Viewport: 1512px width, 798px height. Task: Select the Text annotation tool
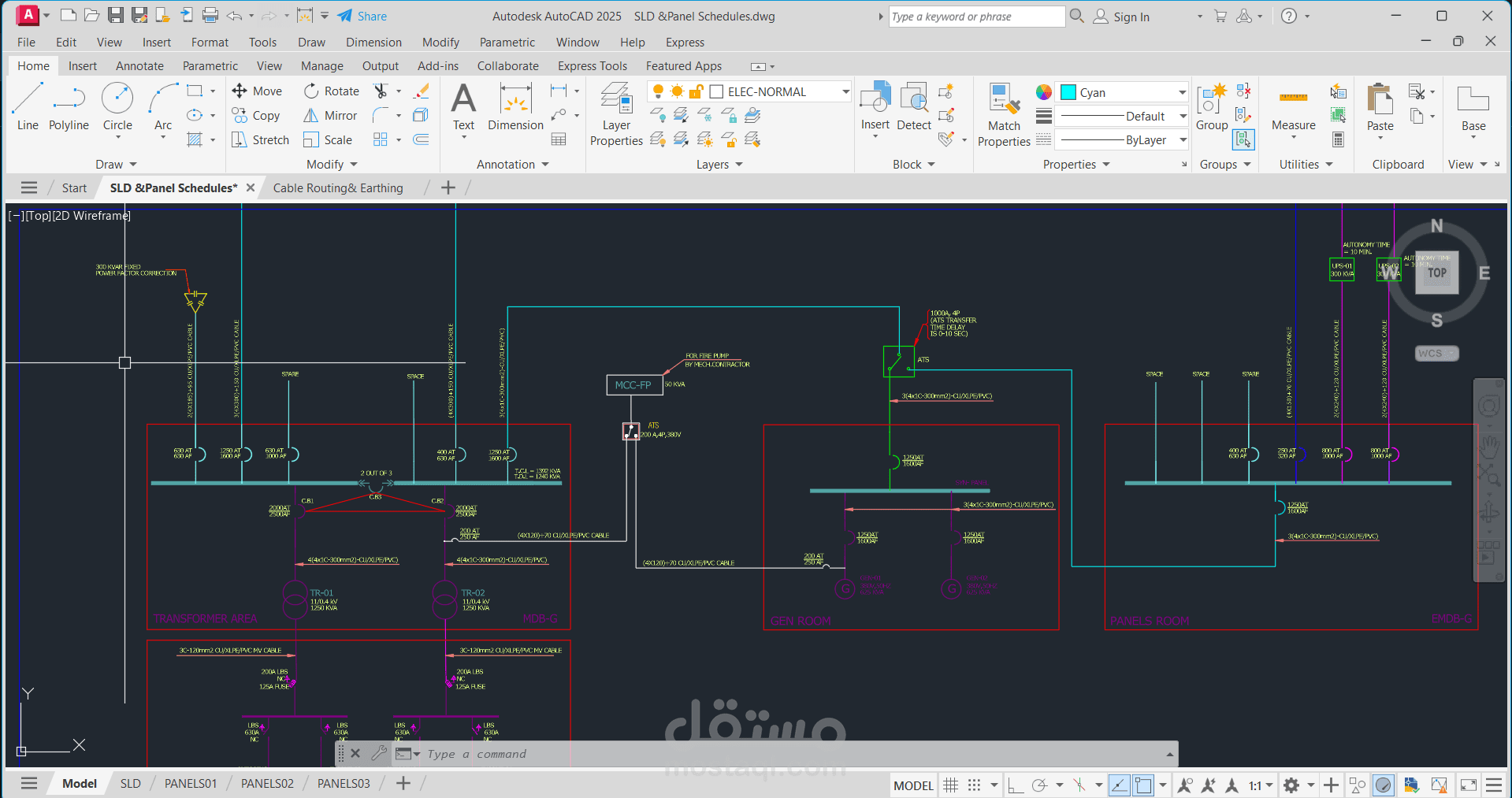click(463, 106)
